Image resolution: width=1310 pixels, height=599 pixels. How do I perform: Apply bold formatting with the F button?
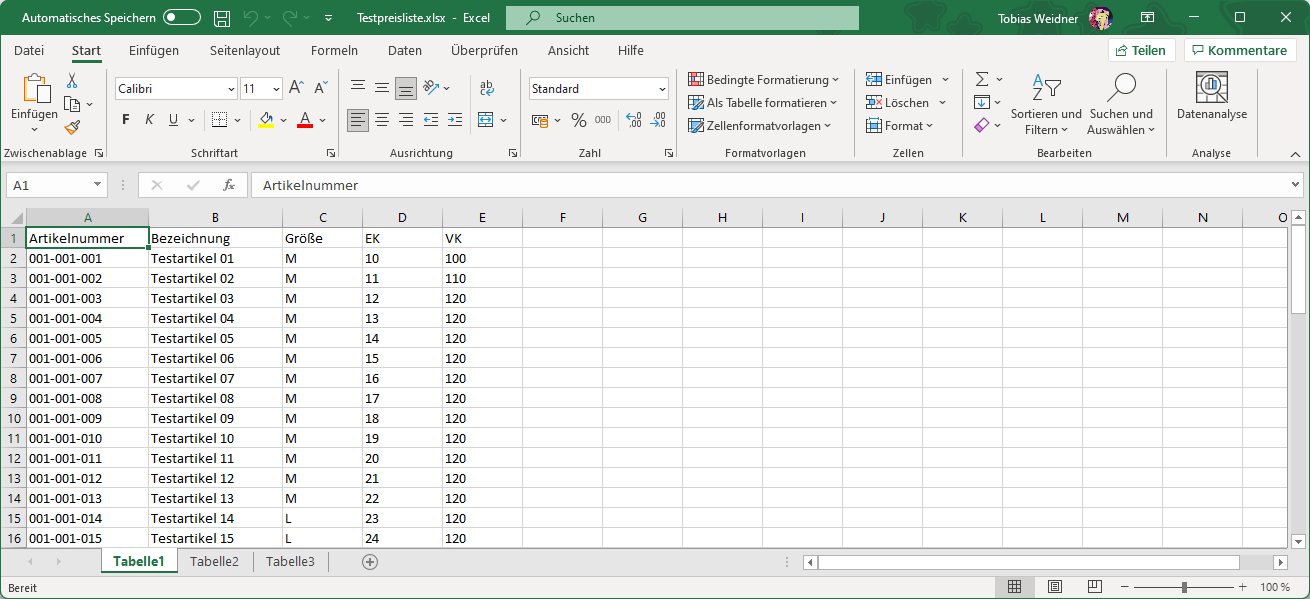click(x=126, y=120)
